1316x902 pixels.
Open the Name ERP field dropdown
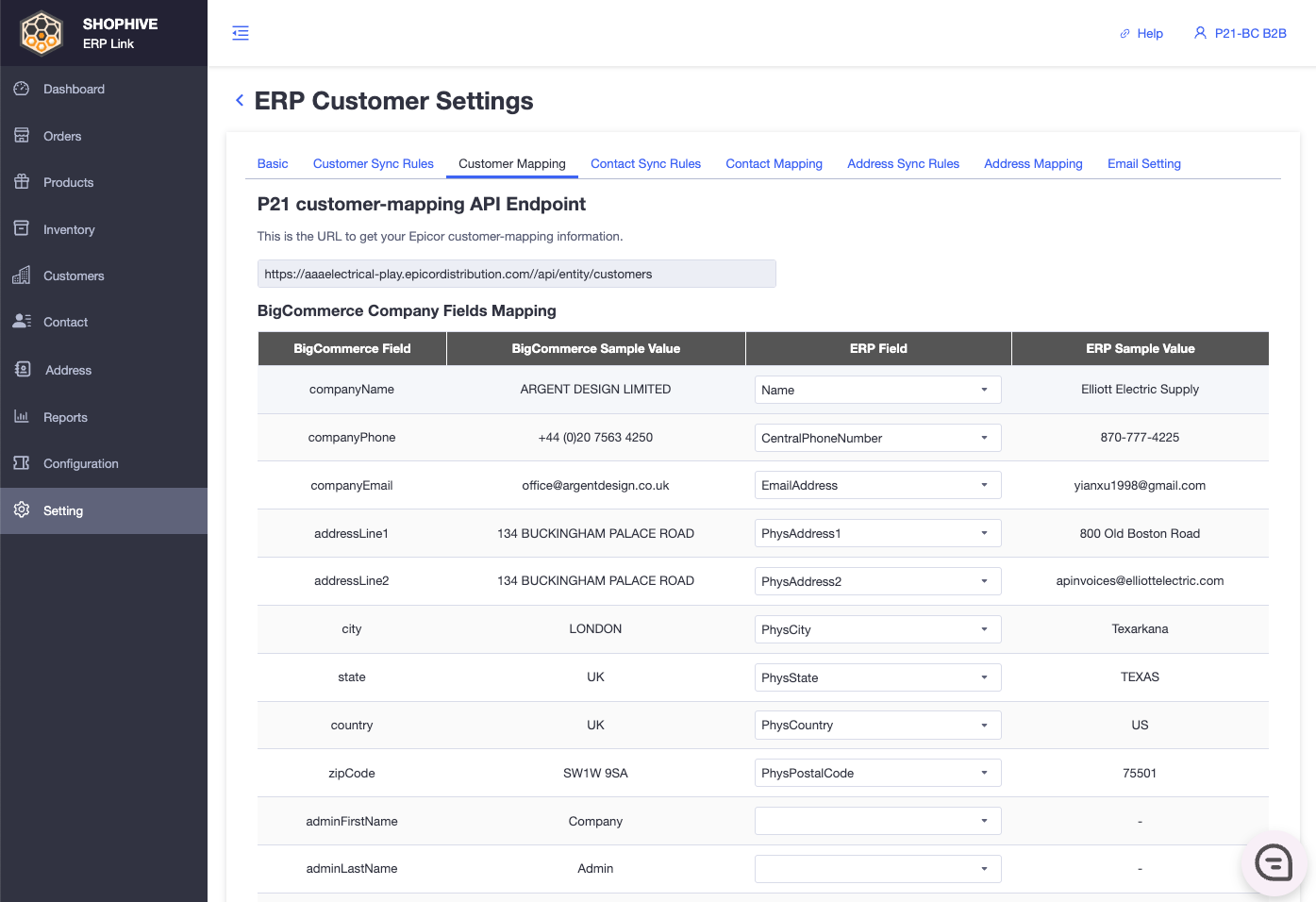click(877, 390)
